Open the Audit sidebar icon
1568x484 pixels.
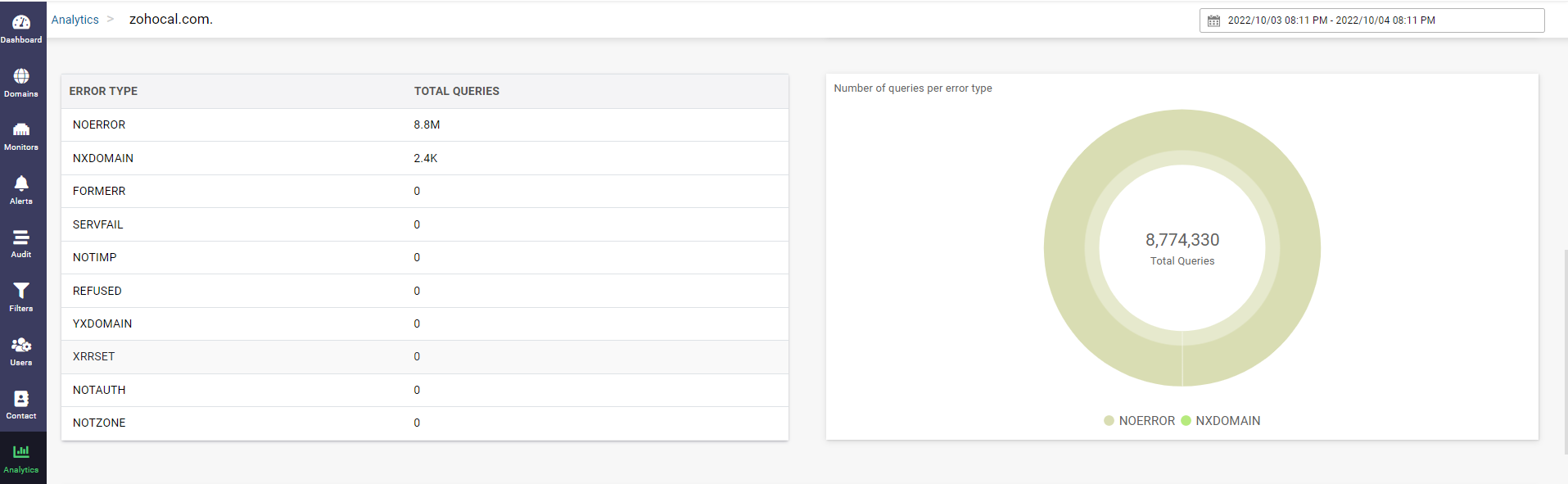[x=21, y=237]
